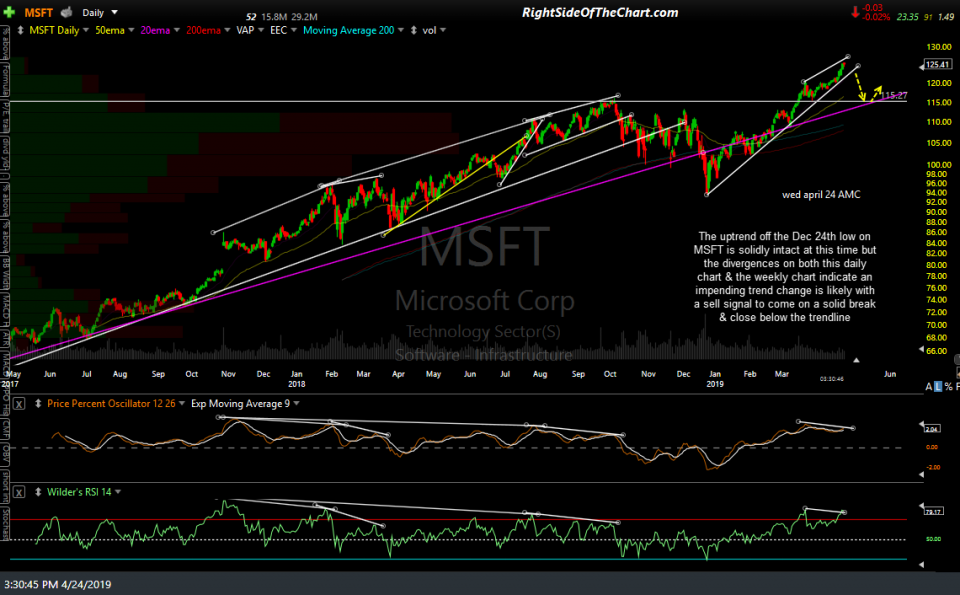Open the Wilder's RSI 14 settings dropdown
The height and width of the screenshot is (595, 960).
[117, 490]
